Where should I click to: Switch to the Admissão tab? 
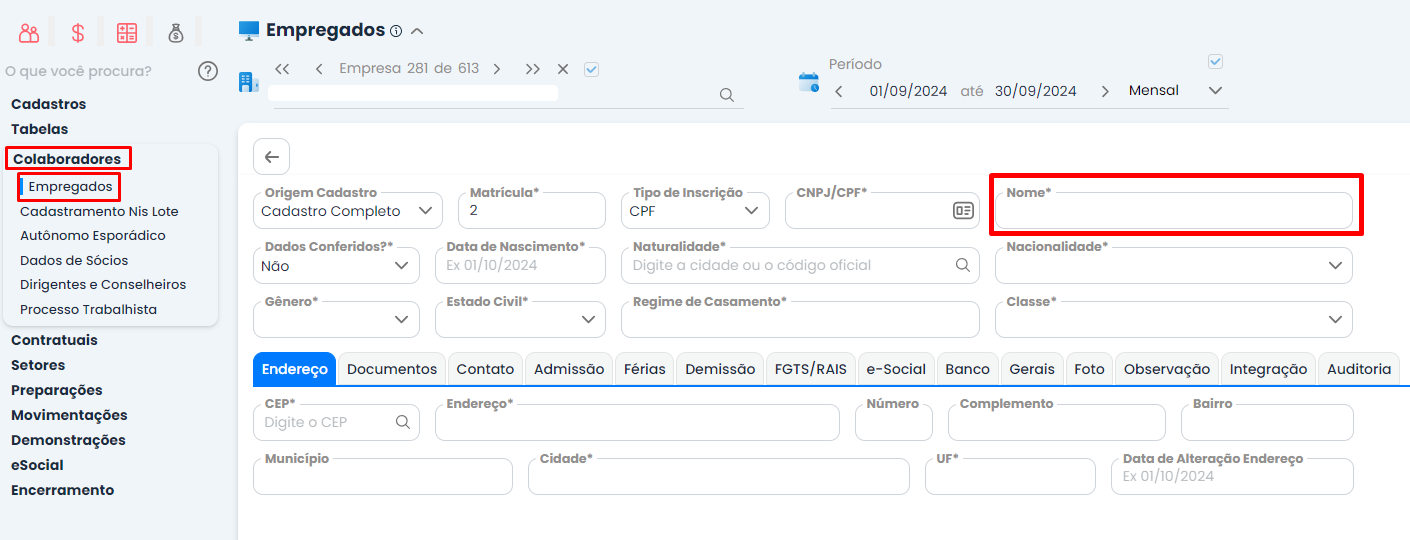click(569, 369)
